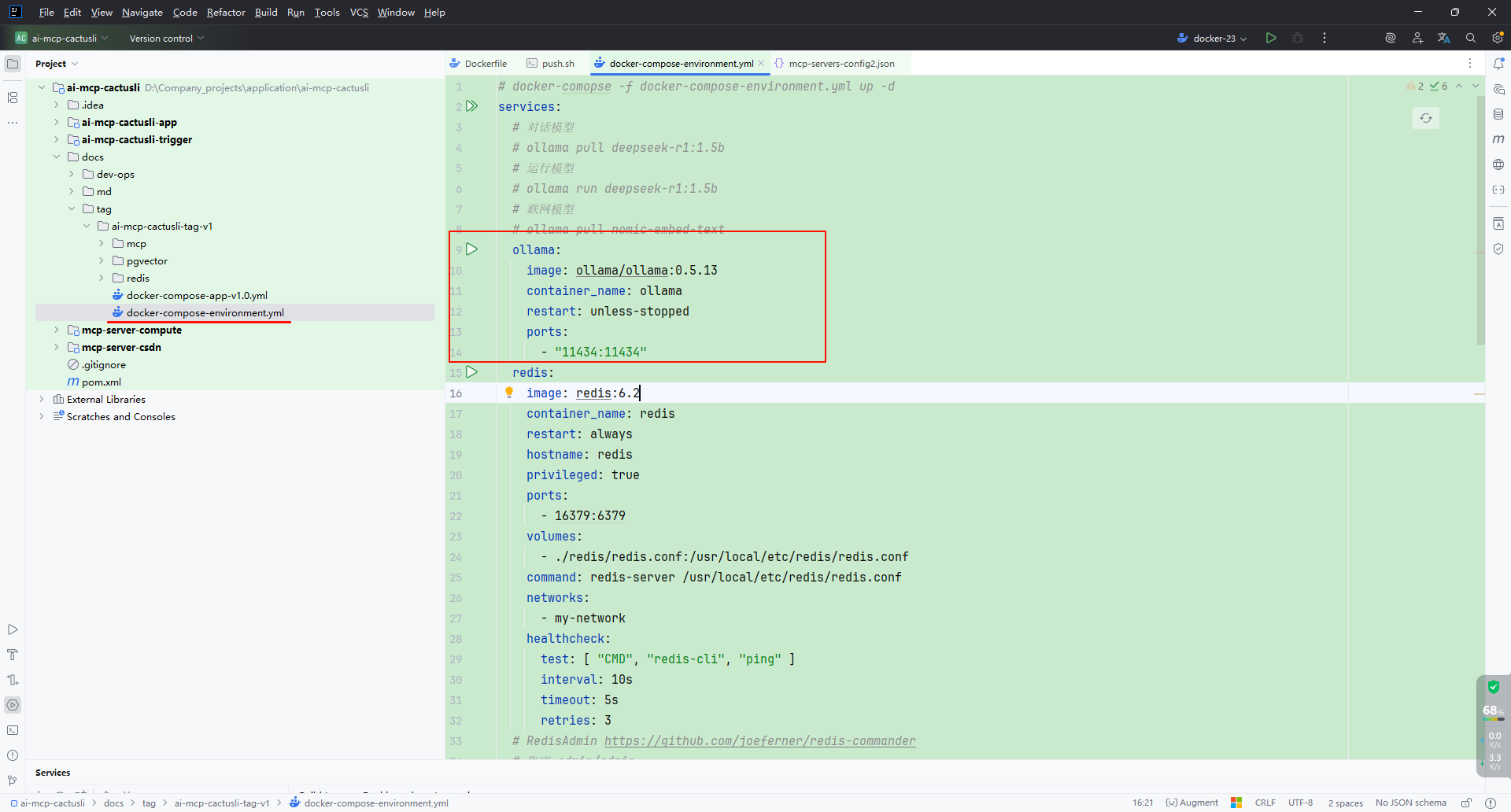Open the Project view selector dropdown
Viewport: 1511px width, 812px height.
[57, 64]
